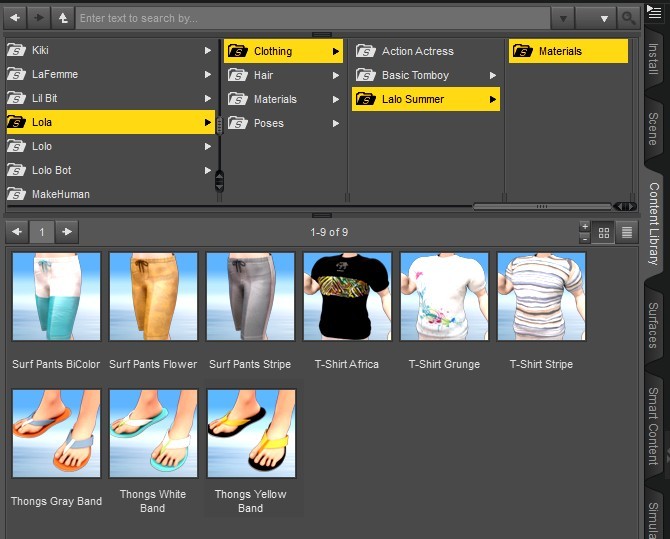Open the Materials folder under Lola
This screenshot has width=670, height=539.
[x=283, y=99]
